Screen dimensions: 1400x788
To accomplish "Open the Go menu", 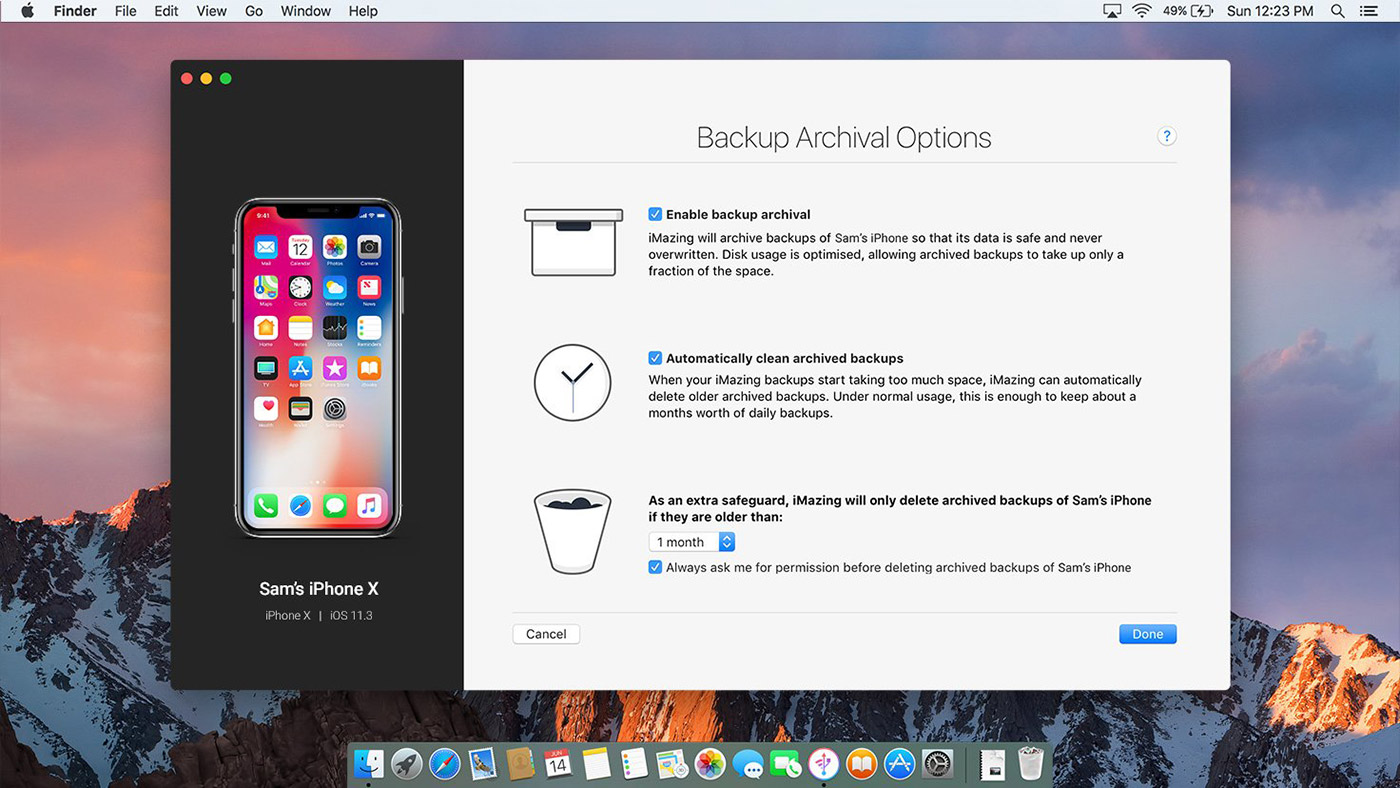I will [x=254, y=11].
